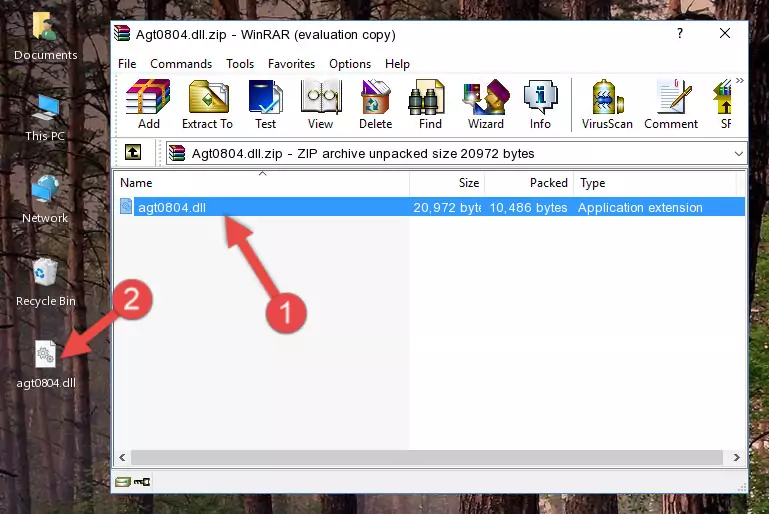Click the horizontal scrollbar right arrow

736,457
